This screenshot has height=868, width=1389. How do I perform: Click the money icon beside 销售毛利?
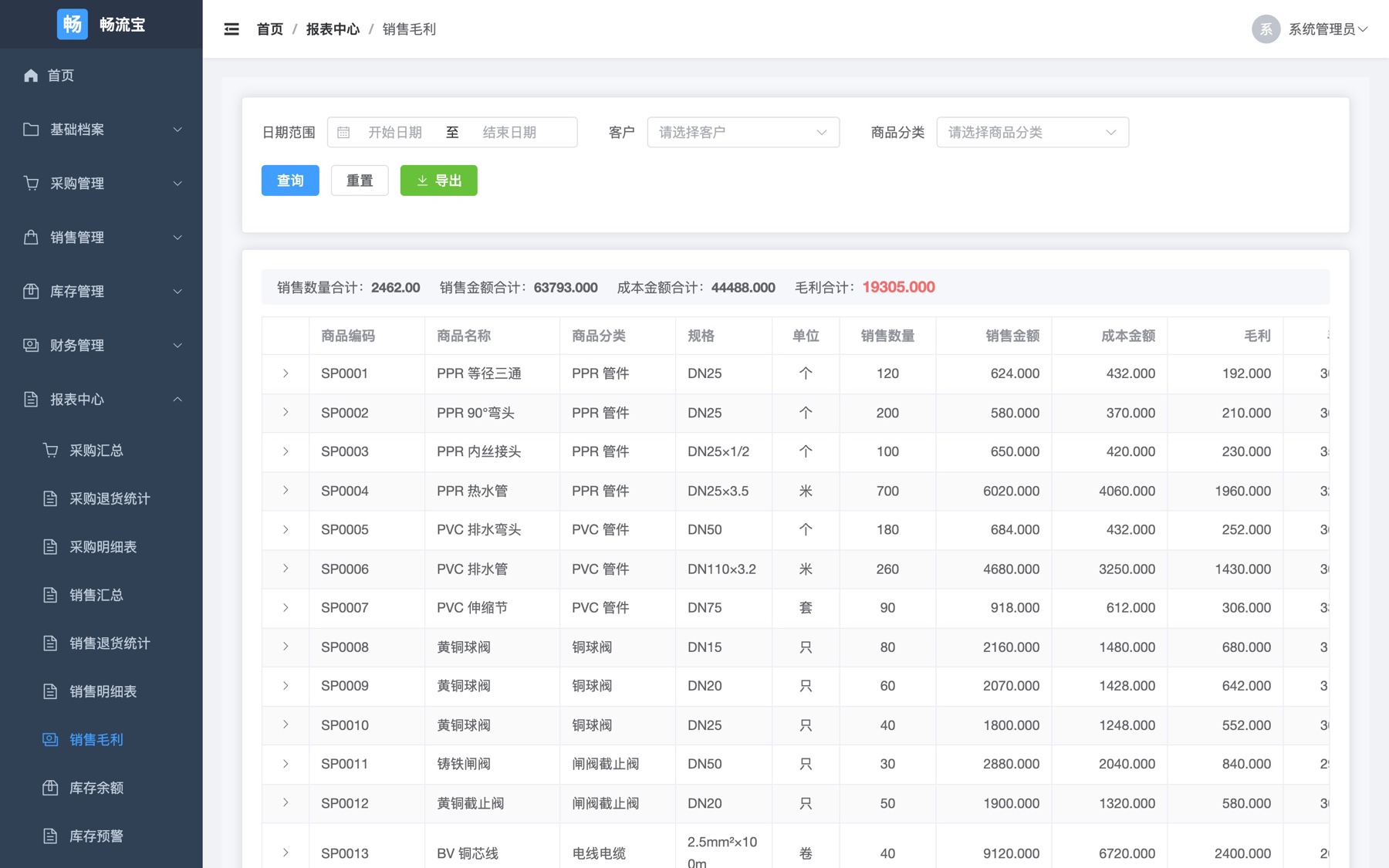coord(50,739)
